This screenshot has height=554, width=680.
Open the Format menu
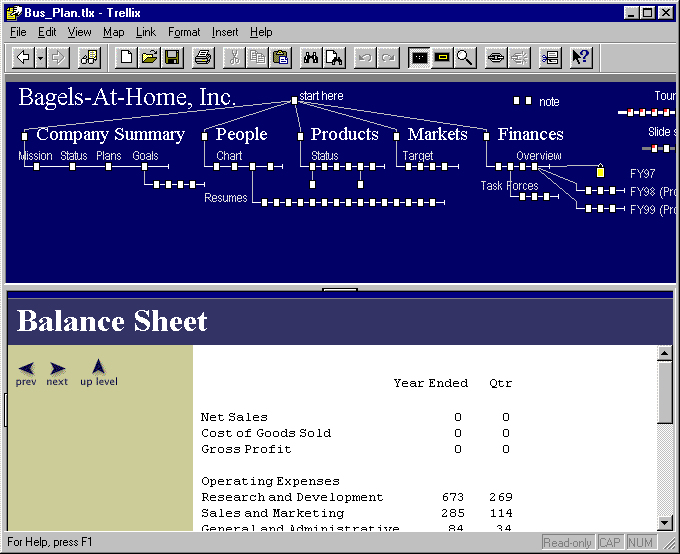pos(184,32)
